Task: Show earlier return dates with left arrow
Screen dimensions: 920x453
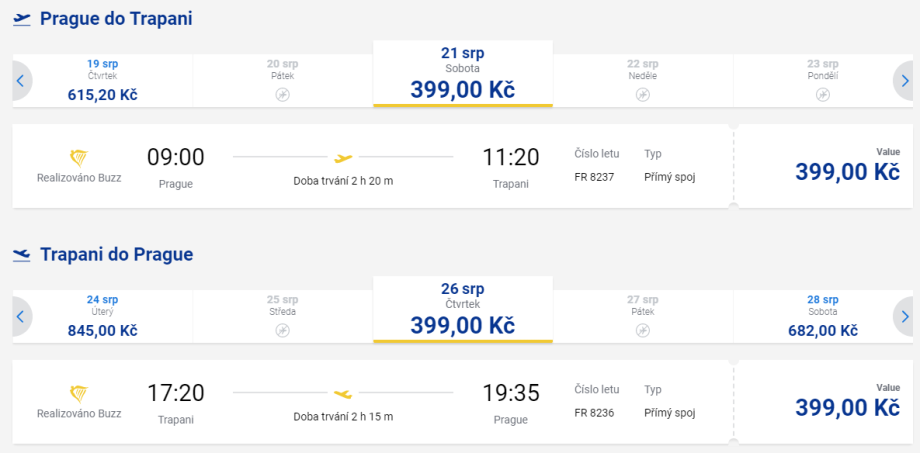Action: (20, 317)
